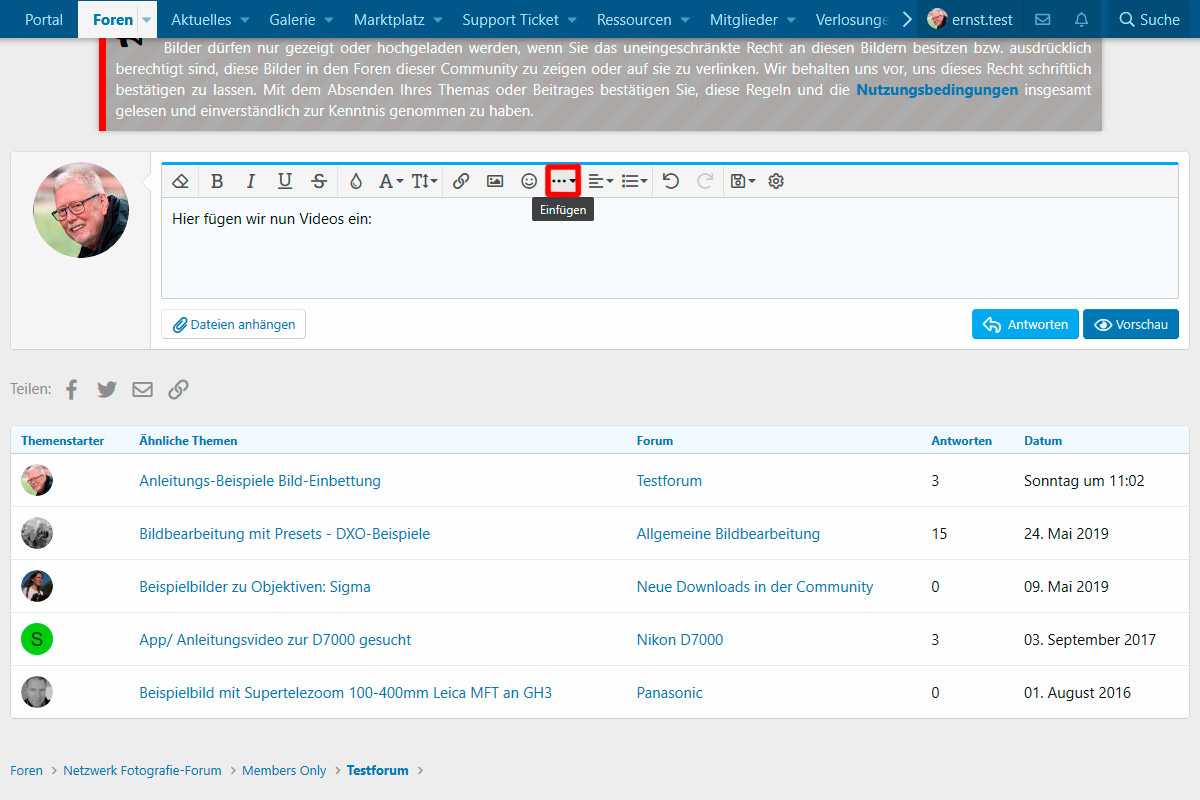Image resolution: width=1200 pixels, height=800 pixels.
Task: Toggle bold formatting
Action: coord(217,181)
